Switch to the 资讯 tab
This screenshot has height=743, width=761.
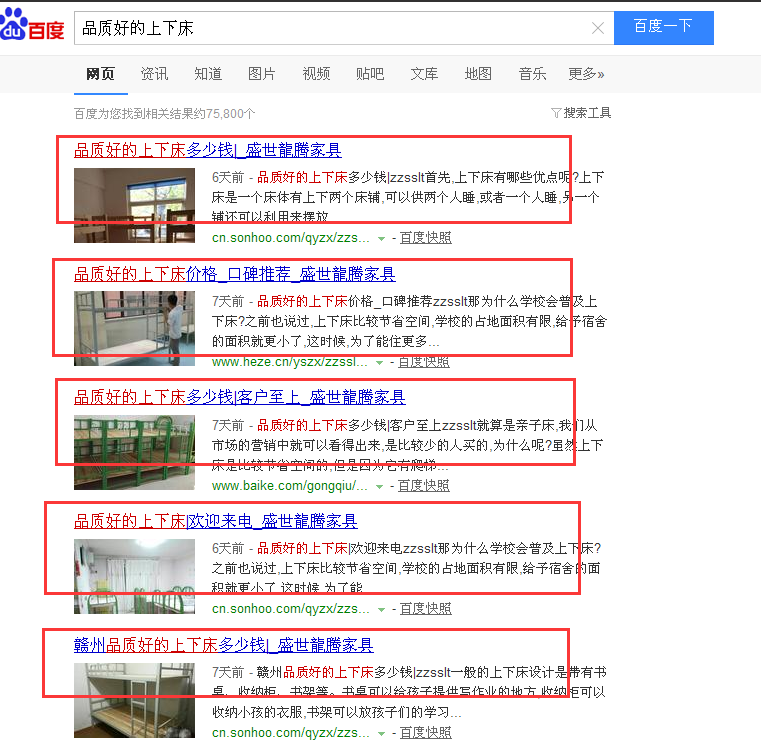(x=154, y=74)
